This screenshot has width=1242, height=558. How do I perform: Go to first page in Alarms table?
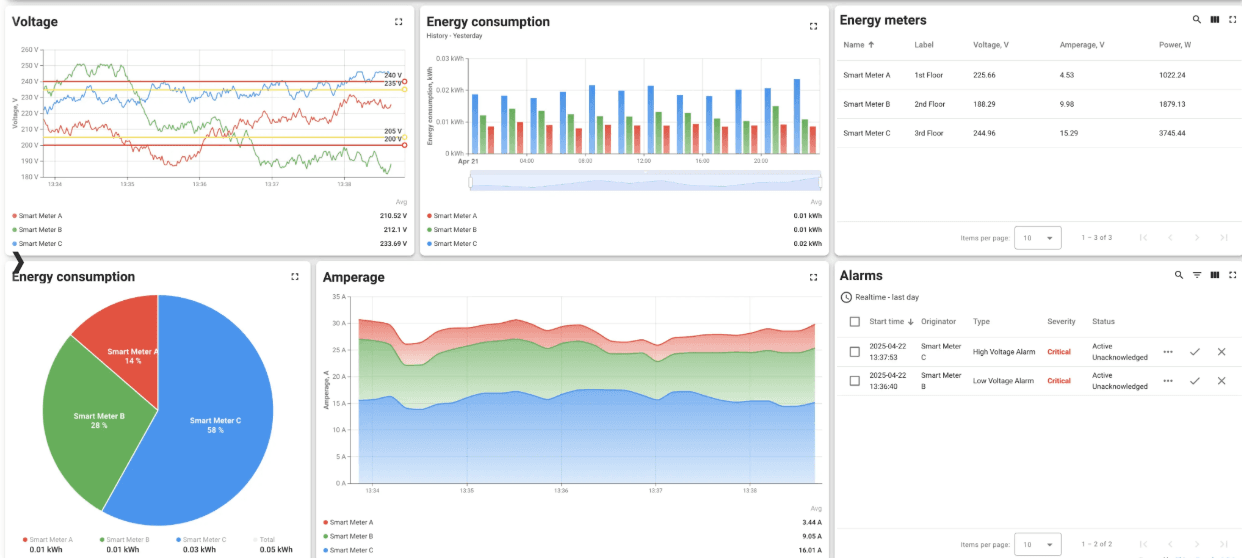pyautogui.click(x=1143, y=544)
